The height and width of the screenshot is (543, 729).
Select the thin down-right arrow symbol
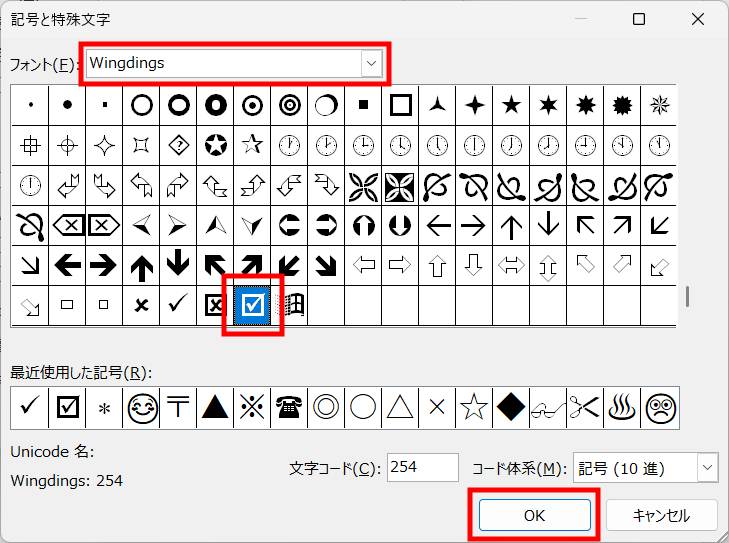pyautogui.click(x=30, y=266)
